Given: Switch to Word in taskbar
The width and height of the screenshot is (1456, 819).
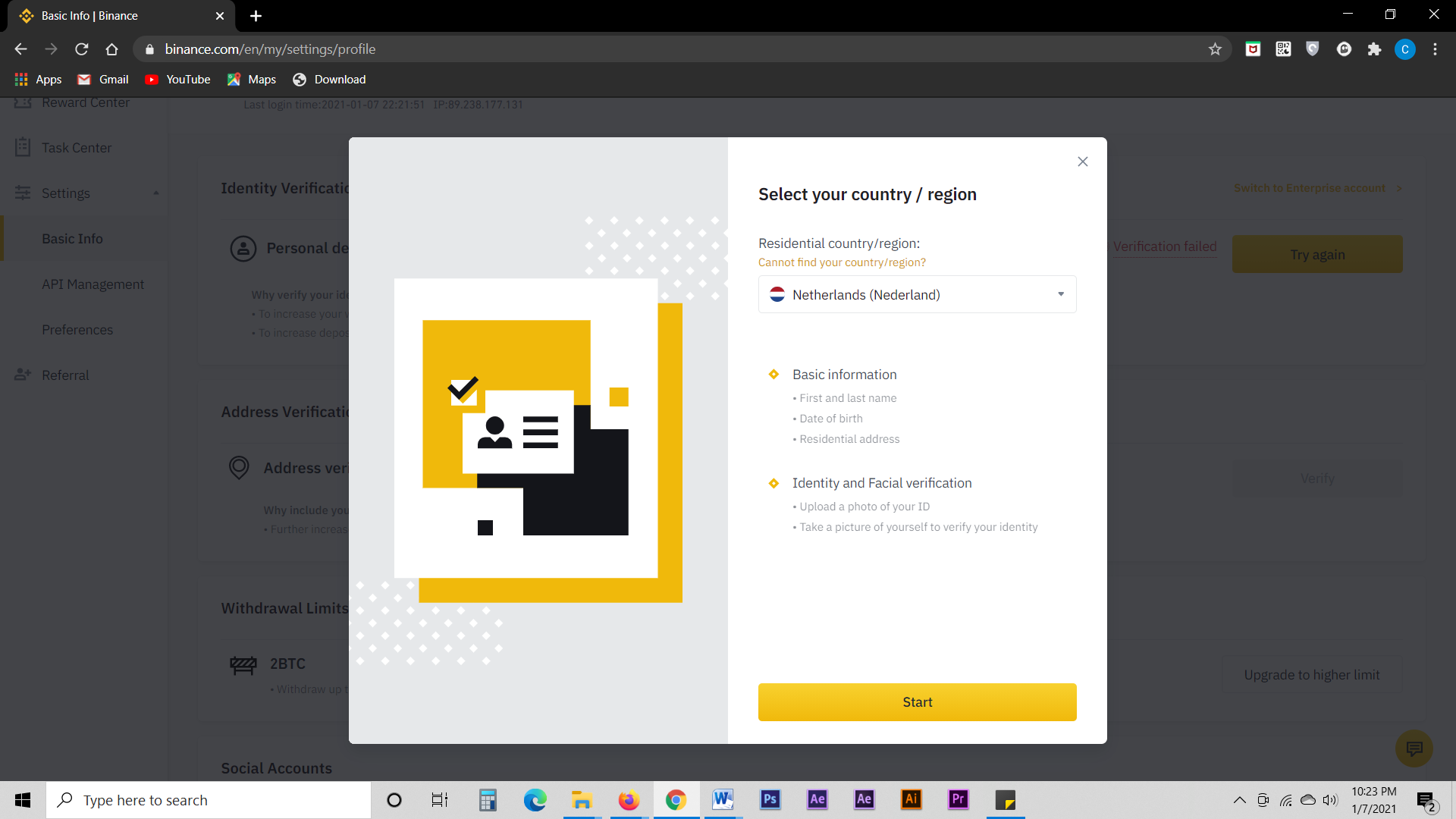Looking at the screenshot, I should click(723, 800).
